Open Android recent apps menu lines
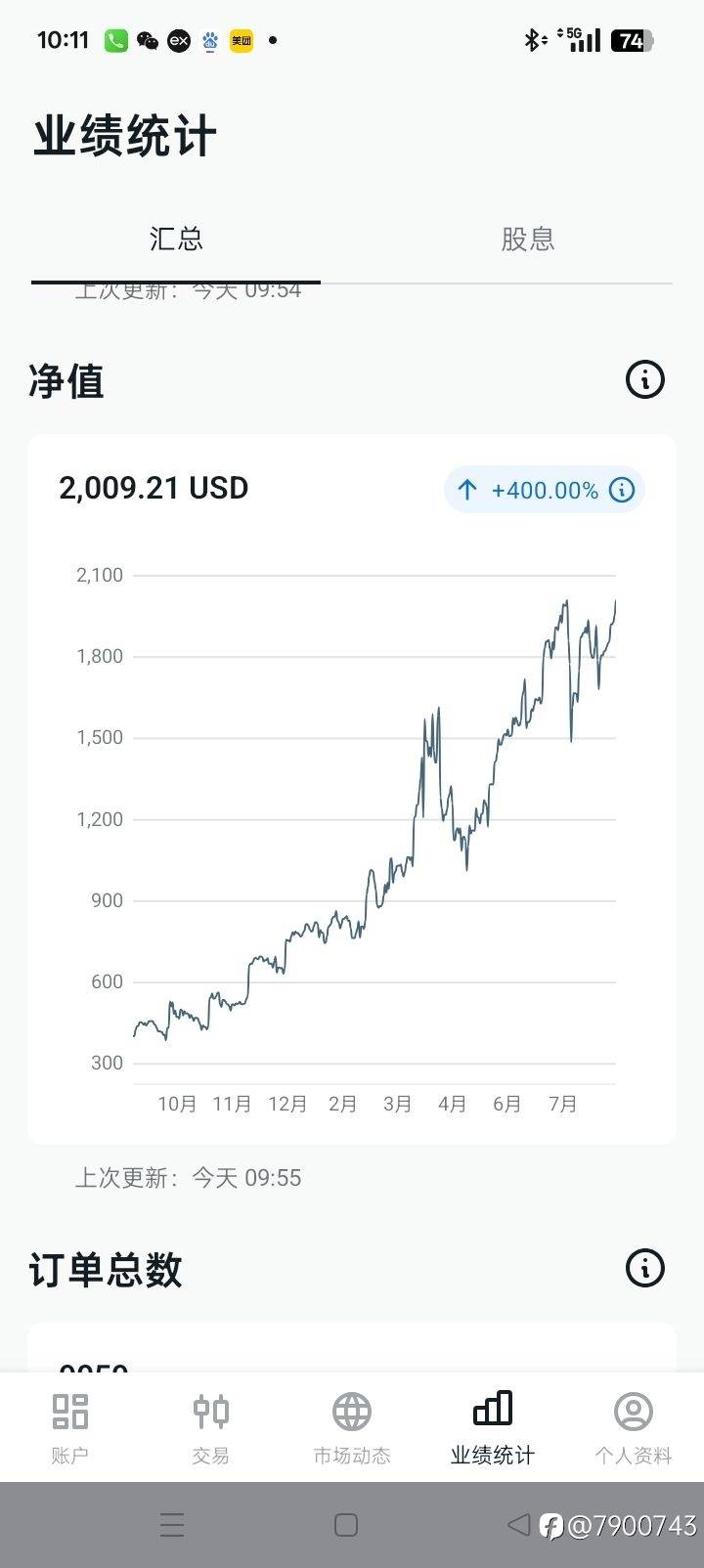 coord(172,1525)
